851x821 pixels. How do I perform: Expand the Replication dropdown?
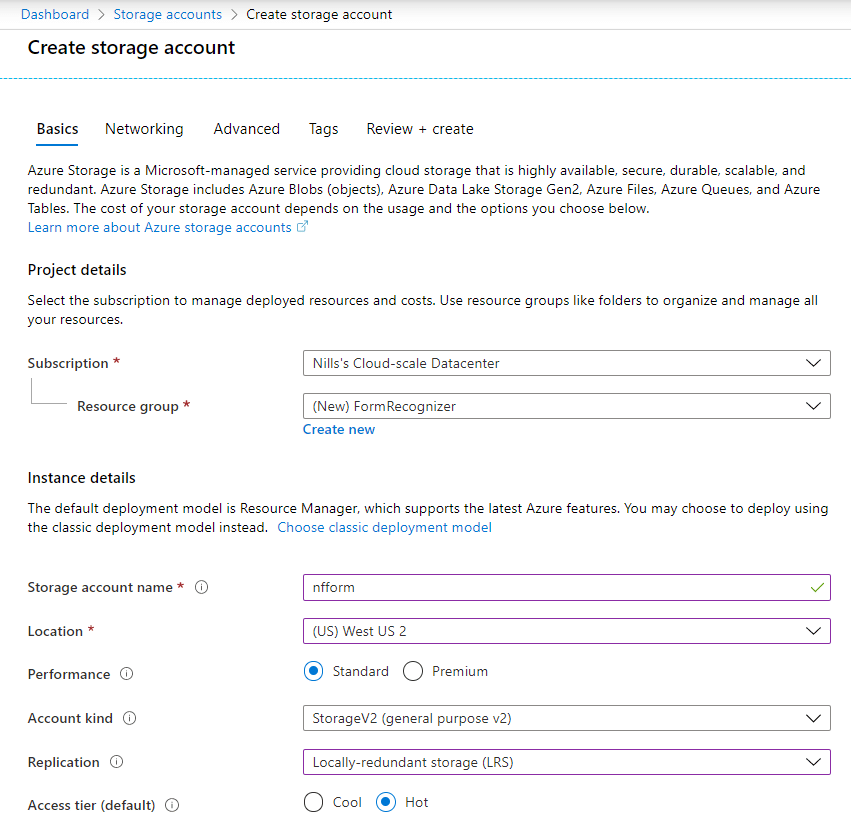pos(567,762)
